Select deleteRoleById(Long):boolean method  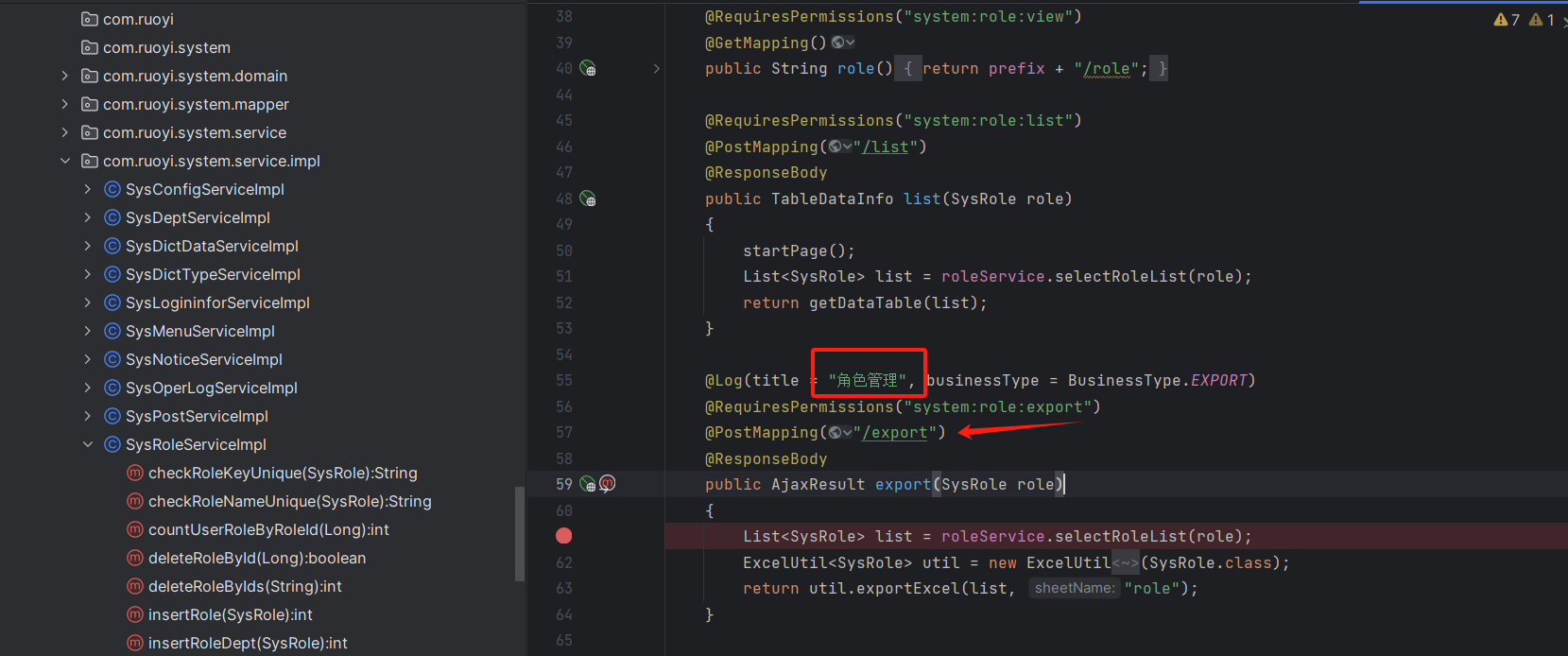click(x=257, y=558)
